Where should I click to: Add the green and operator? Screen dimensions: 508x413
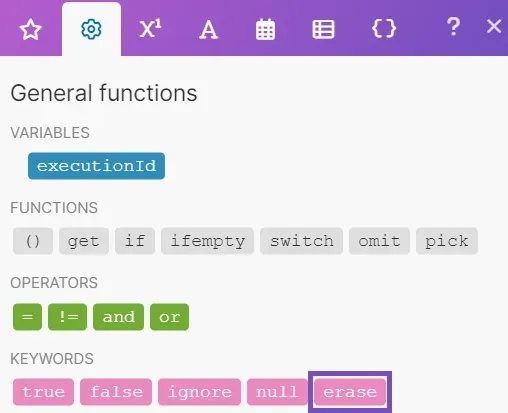pyautogui.click(x=119, y=317)
